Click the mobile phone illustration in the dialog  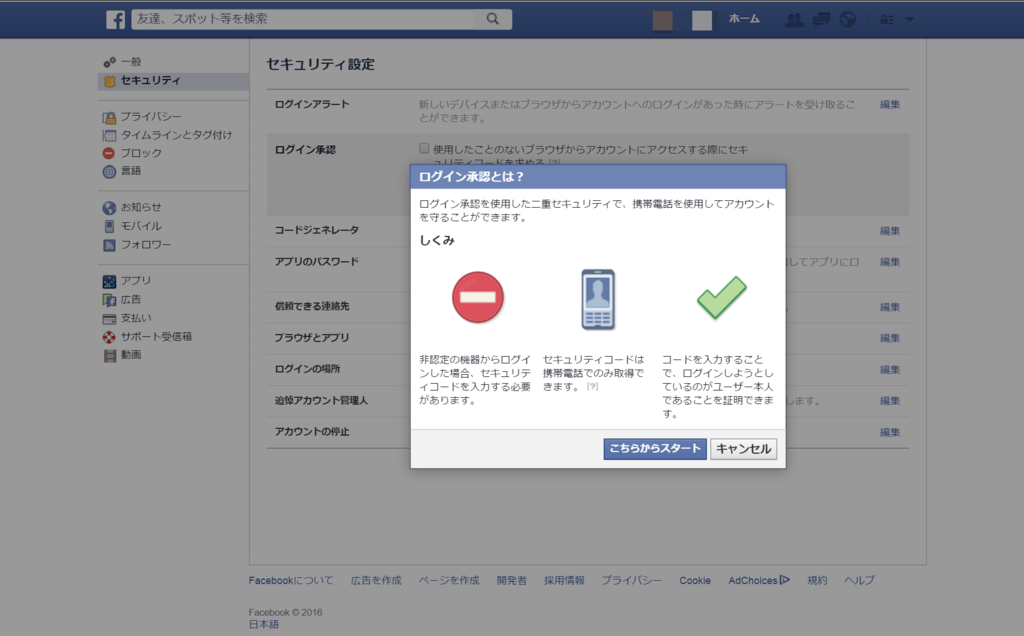598,300
